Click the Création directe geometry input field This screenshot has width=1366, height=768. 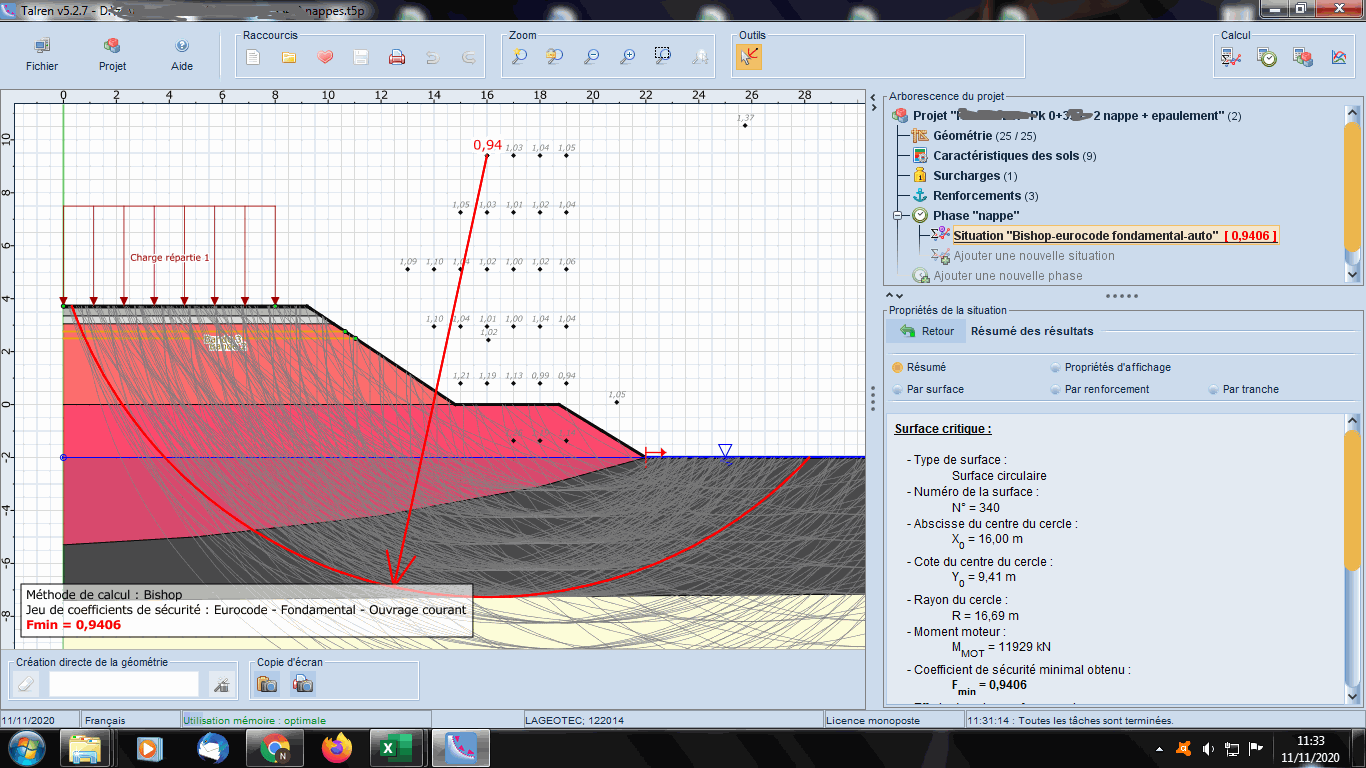pos(124,684)
